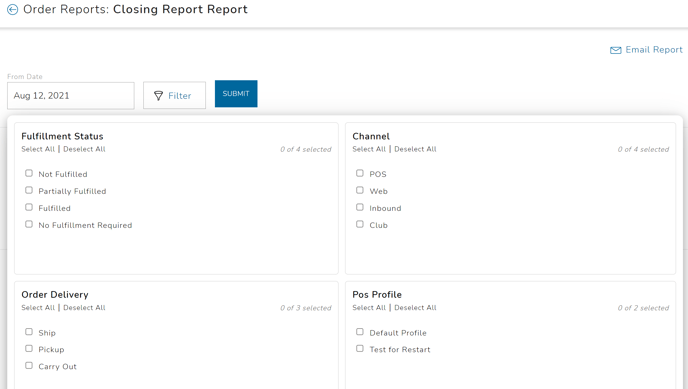Check the POS channel checkbox
The image size is (688, 389).
pyautogui.click(x=360, y=173)
